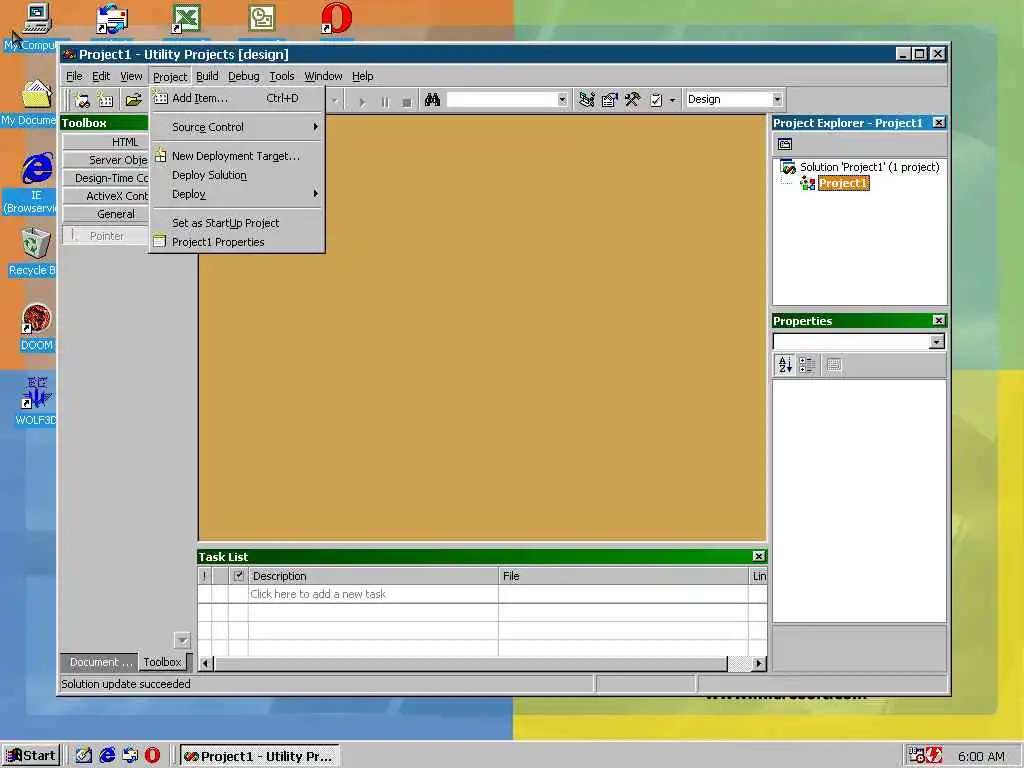The width and height of the screenshot is (1024, 768).
Task: Open the Project Explorer toolbar icon
Action: pos(586,100)
